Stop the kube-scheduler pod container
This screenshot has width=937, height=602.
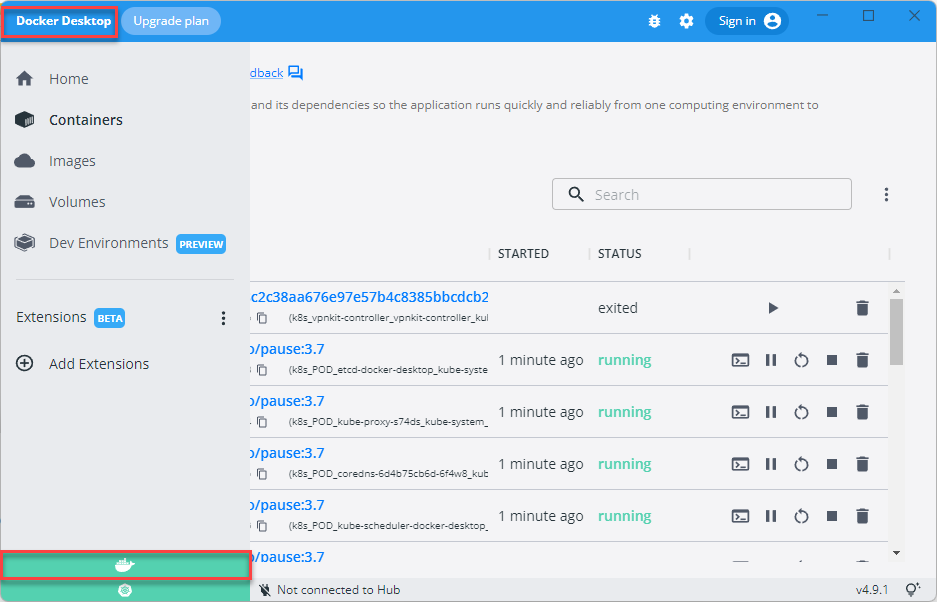(832, 516)
